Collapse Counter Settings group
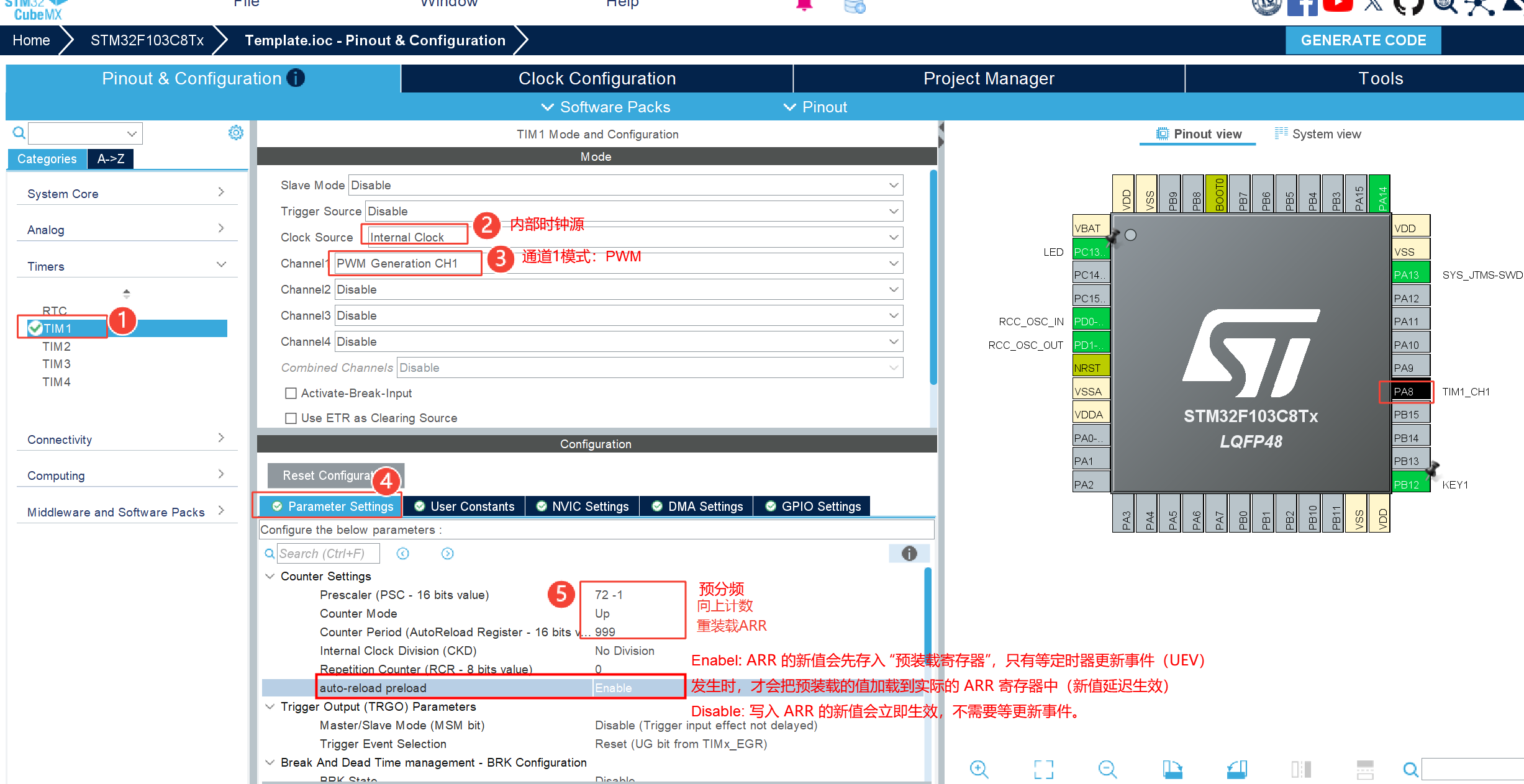Viewport: 1524px width, 784px height. pos(270,576)
